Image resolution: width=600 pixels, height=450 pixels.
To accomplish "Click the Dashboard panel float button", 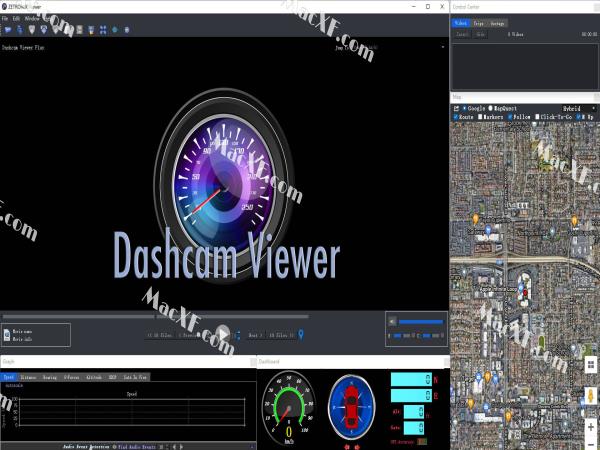I will [447, 362].
